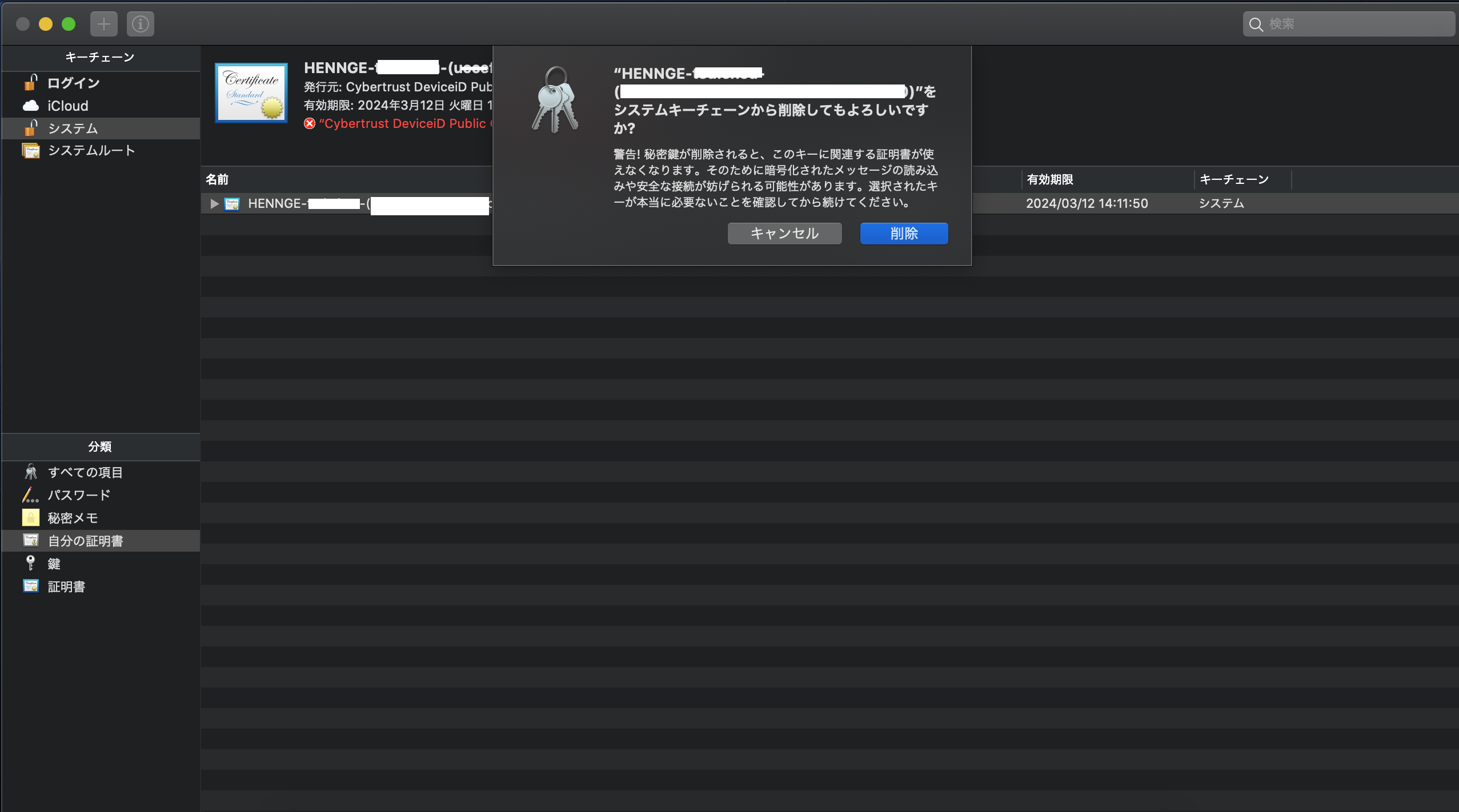Click the キャンセル button in the dialog
This screenshot has height=812, width=1459.
pos(784,233)
